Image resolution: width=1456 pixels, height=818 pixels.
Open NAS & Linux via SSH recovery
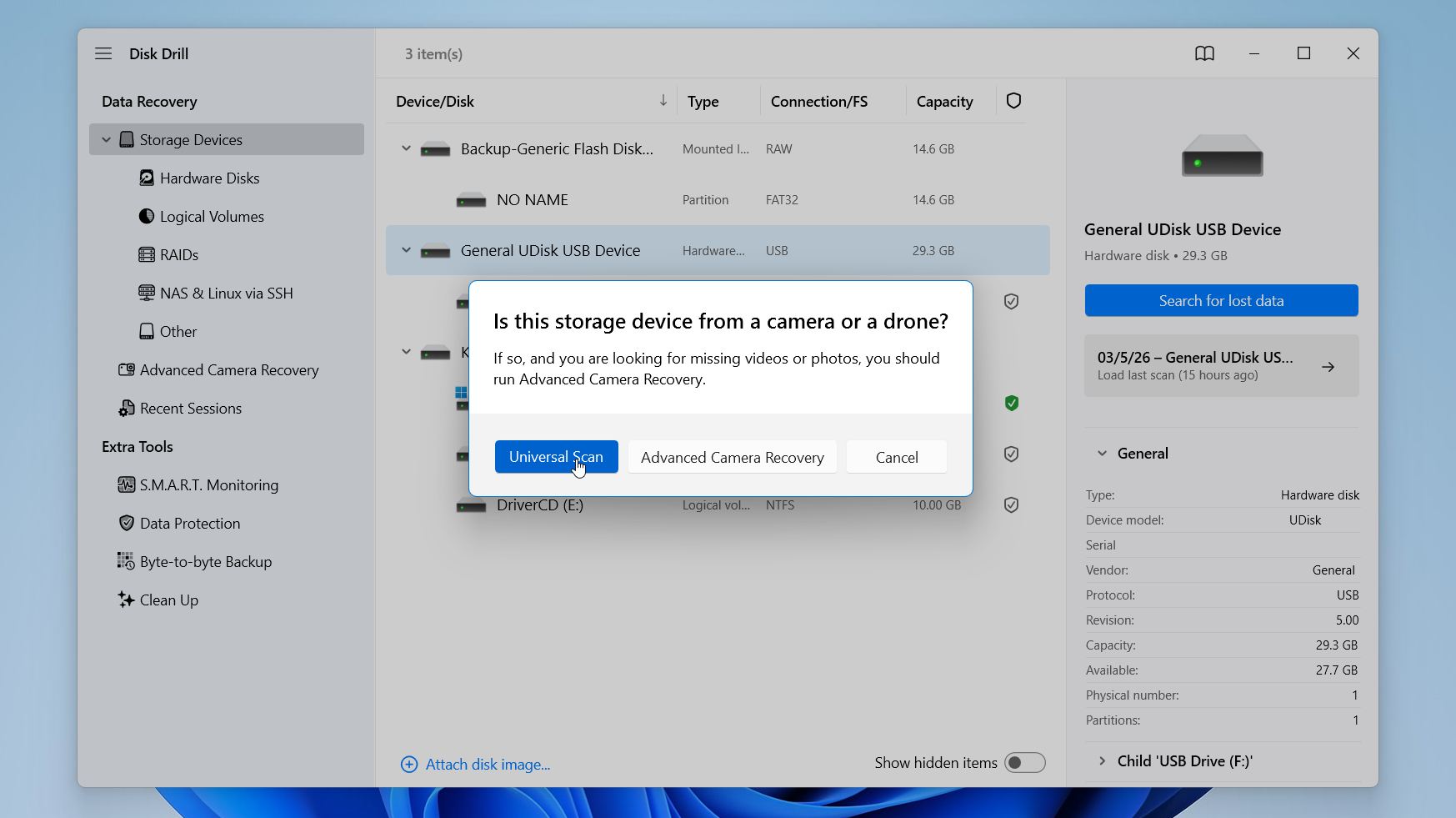click(x=227, y=293)
